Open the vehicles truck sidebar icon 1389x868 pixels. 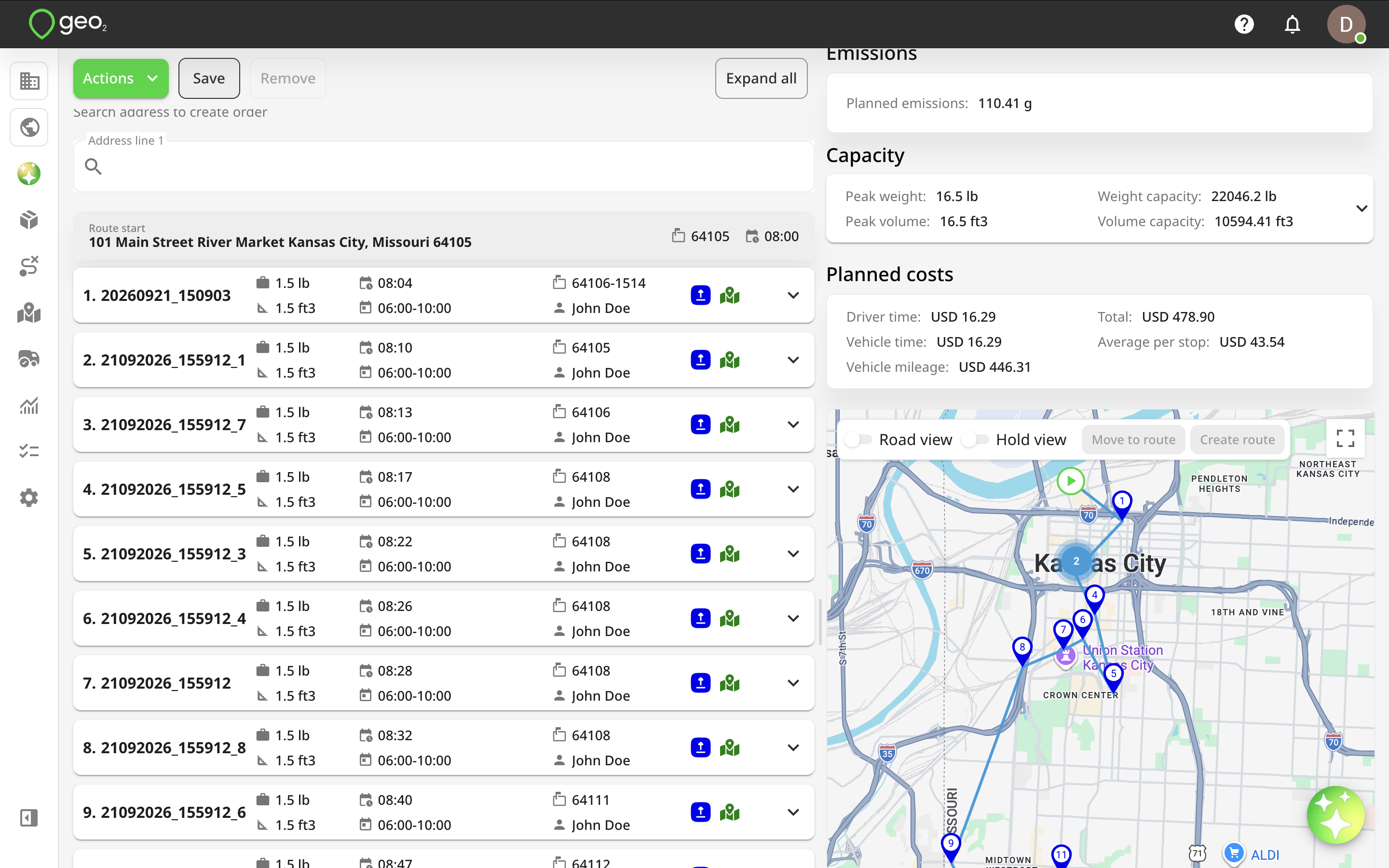click(x=29, y=359)
